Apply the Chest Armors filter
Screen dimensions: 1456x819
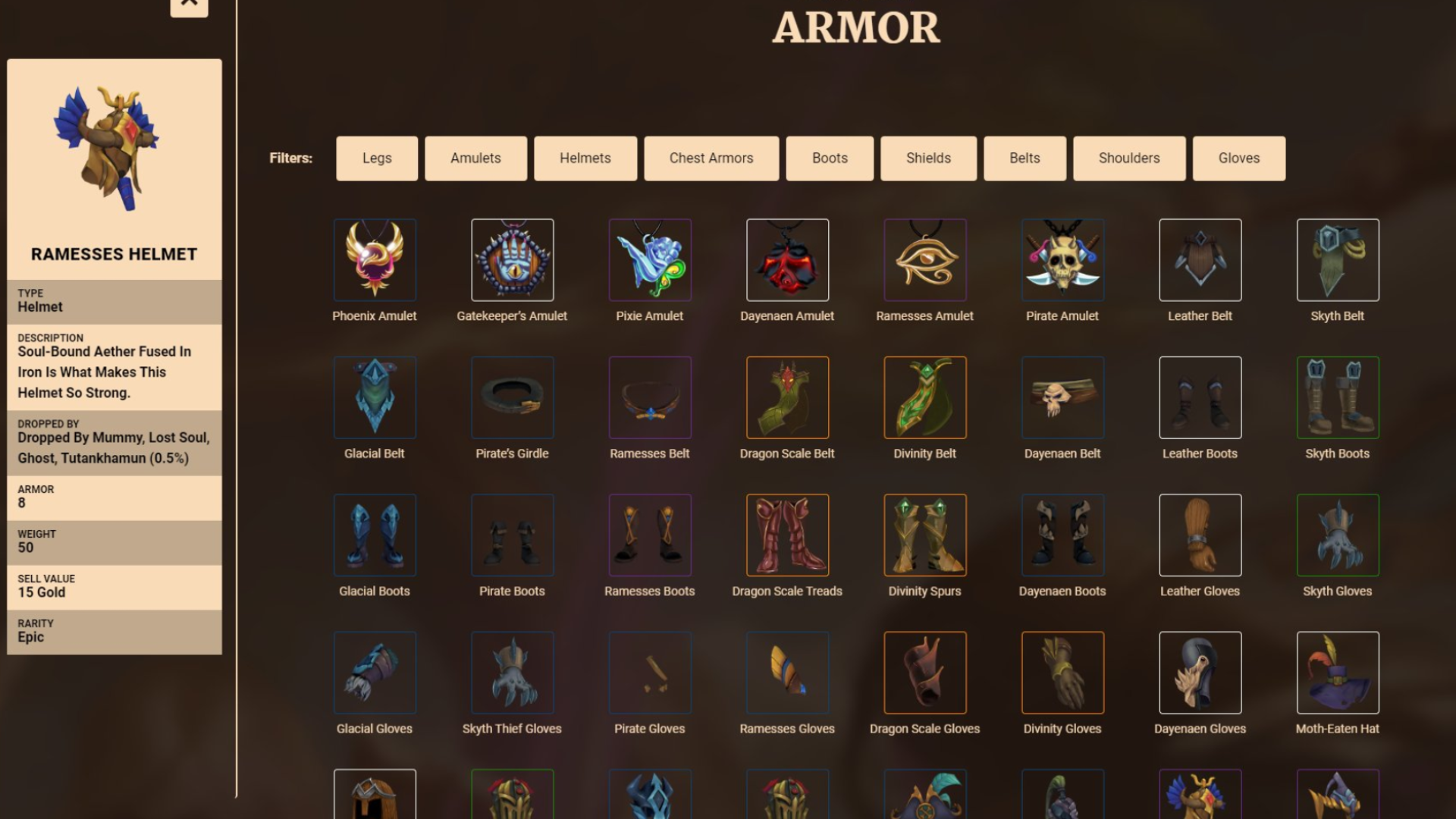711,158
